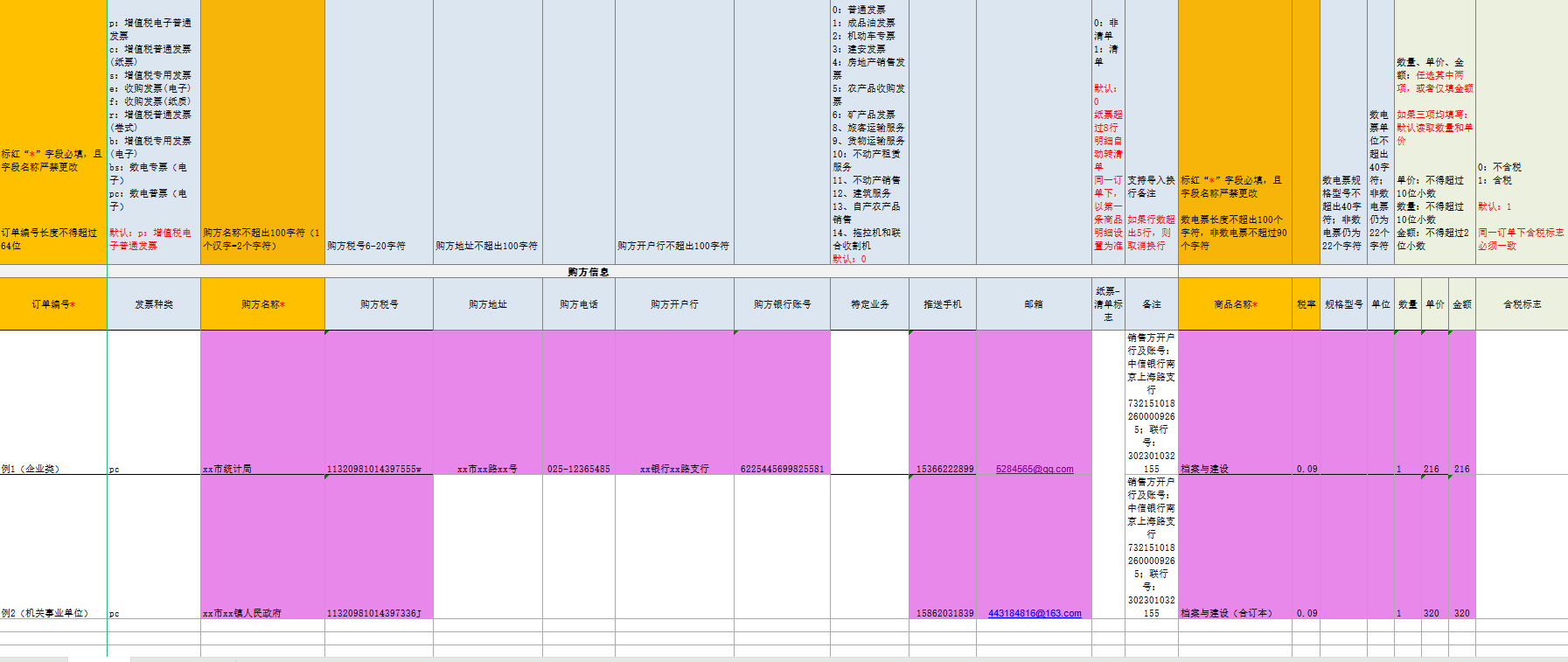Click the 含税标志 header cell
Screen dimensions: 1568x662
(x=1522, y=304)
